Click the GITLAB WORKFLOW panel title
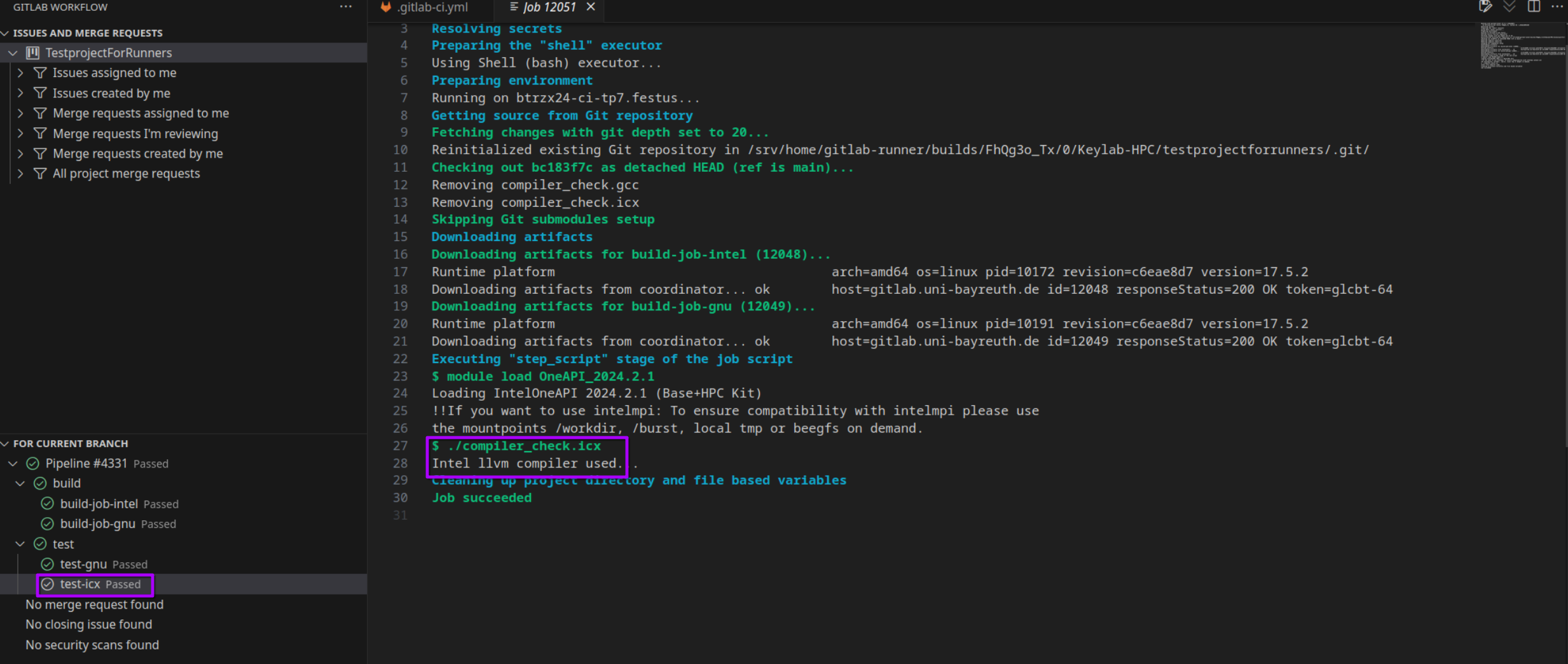This screenshot has height=664, width=1568. click(x=60, y=7)
